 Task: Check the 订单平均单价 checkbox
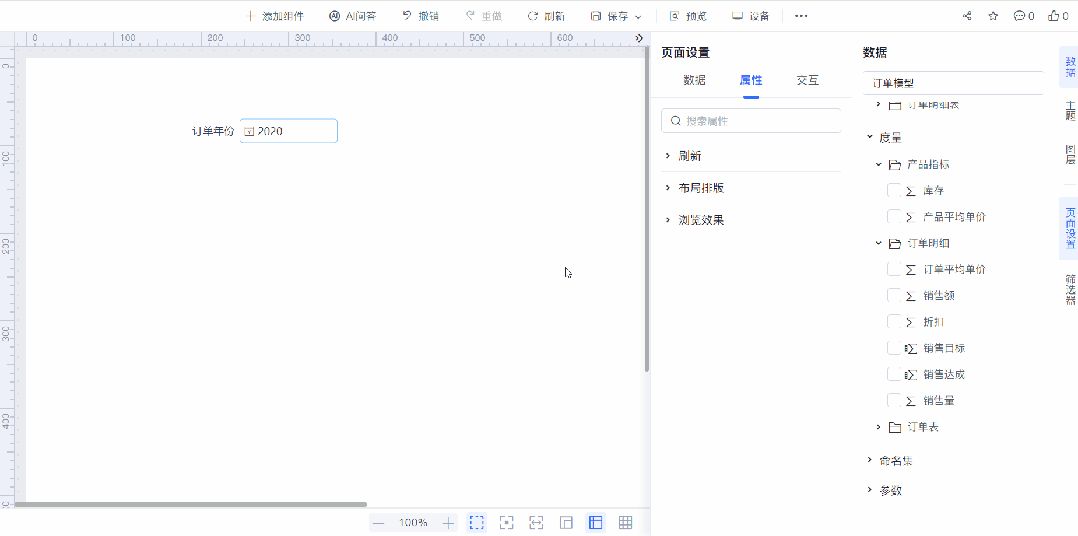(894, 269)
